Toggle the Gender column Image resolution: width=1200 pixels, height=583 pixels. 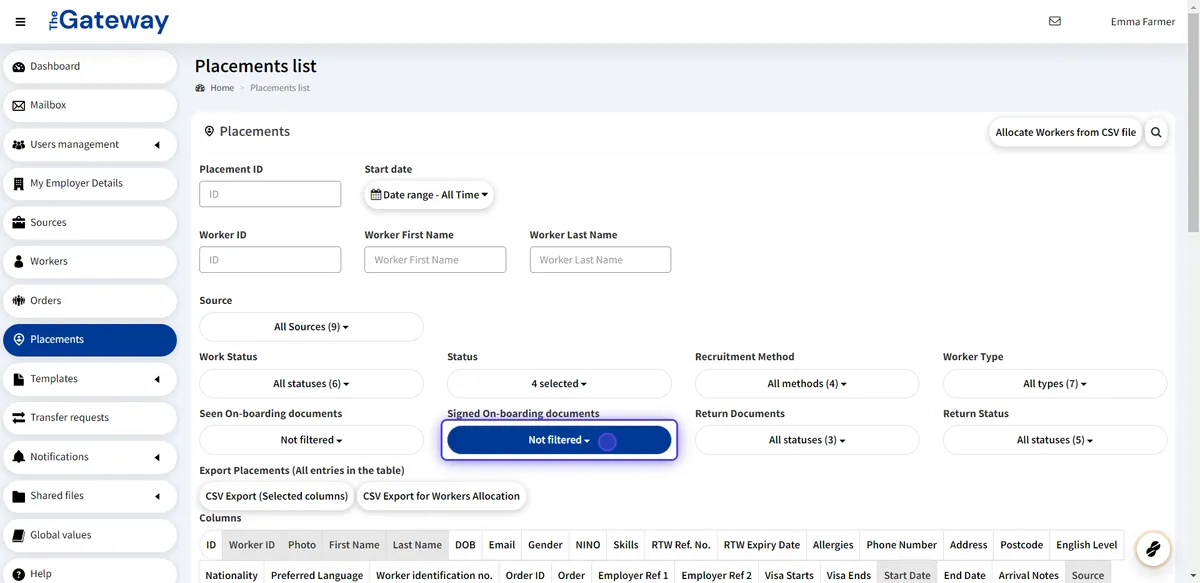545,545
